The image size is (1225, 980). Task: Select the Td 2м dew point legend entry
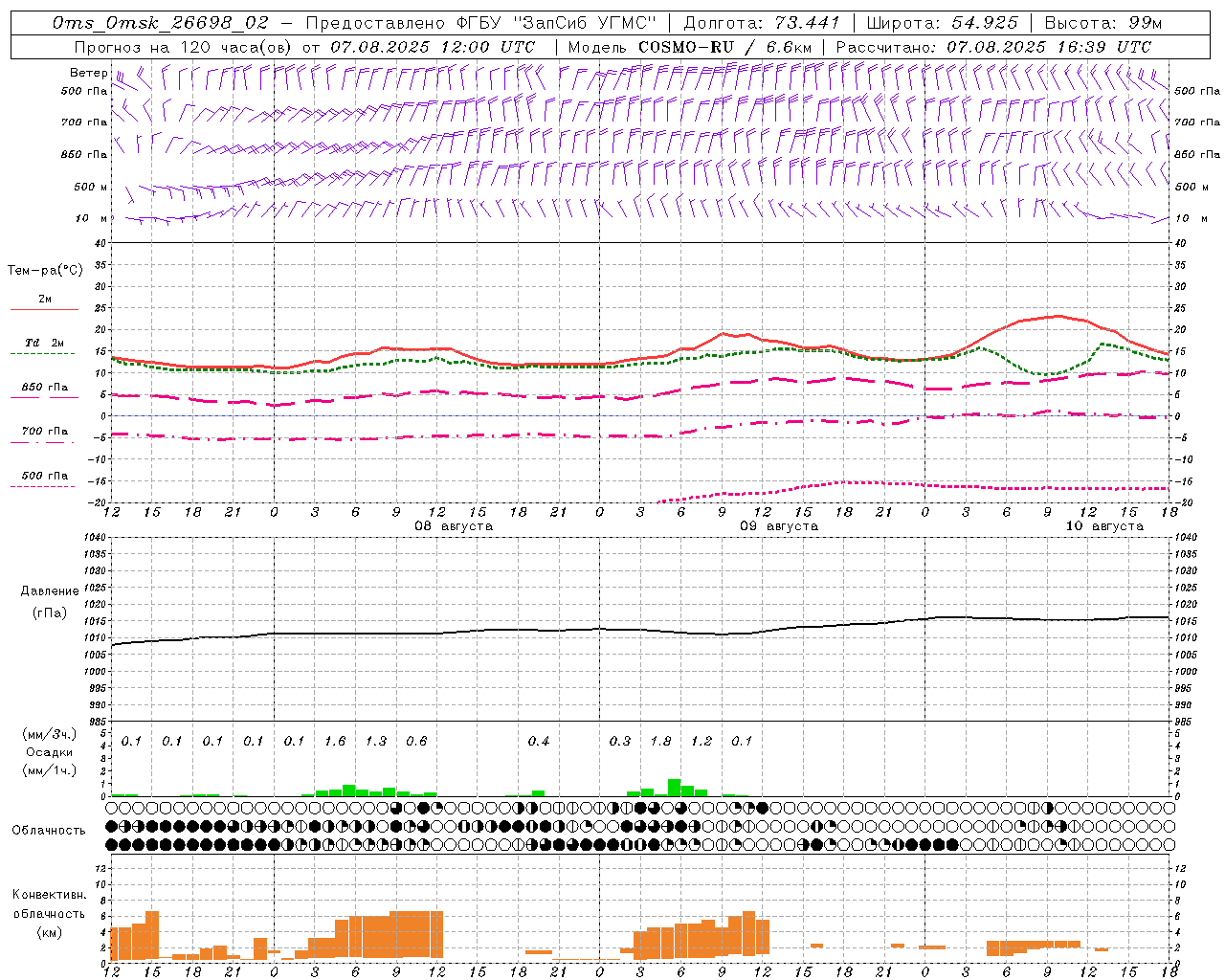[45, 343]
